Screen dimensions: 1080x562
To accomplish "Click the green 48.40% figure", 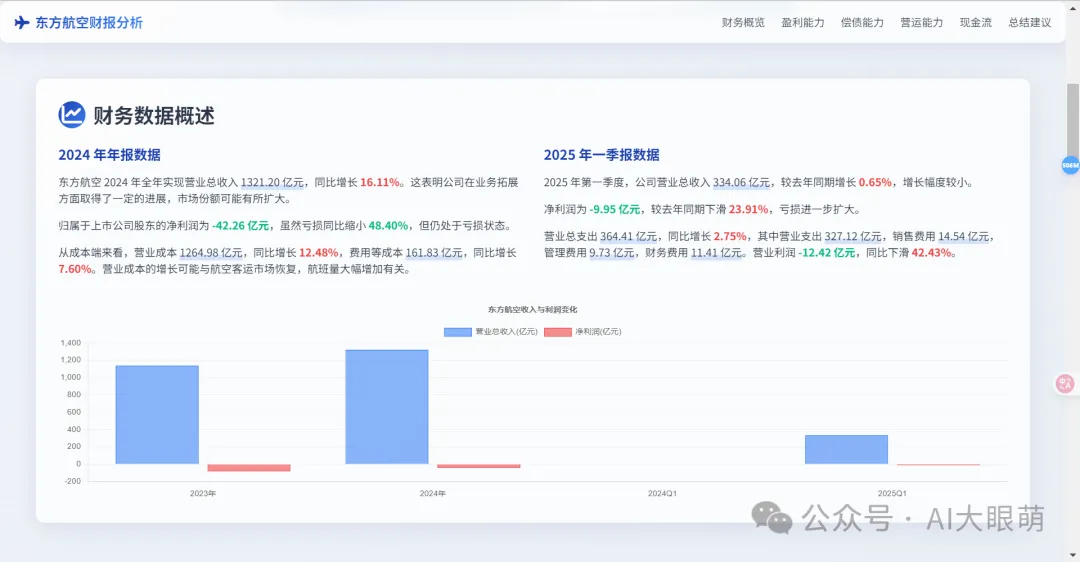I will pos(388,226).
